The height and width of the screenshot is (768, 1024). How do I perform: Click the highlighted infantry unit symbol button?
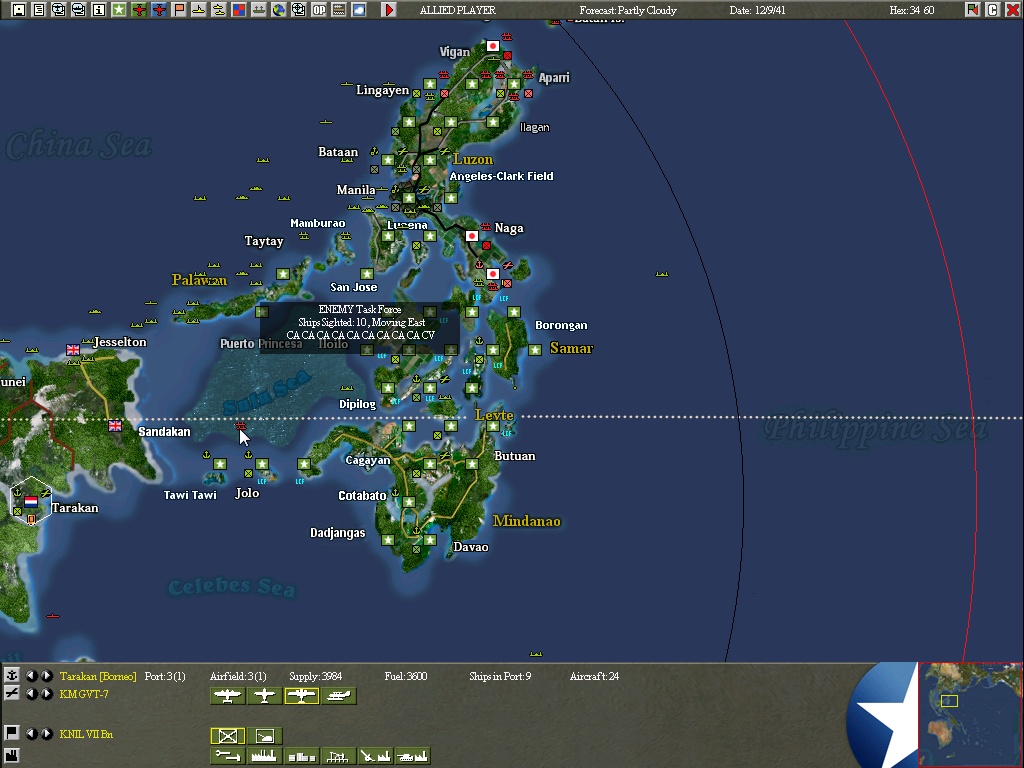coord(227,736)
